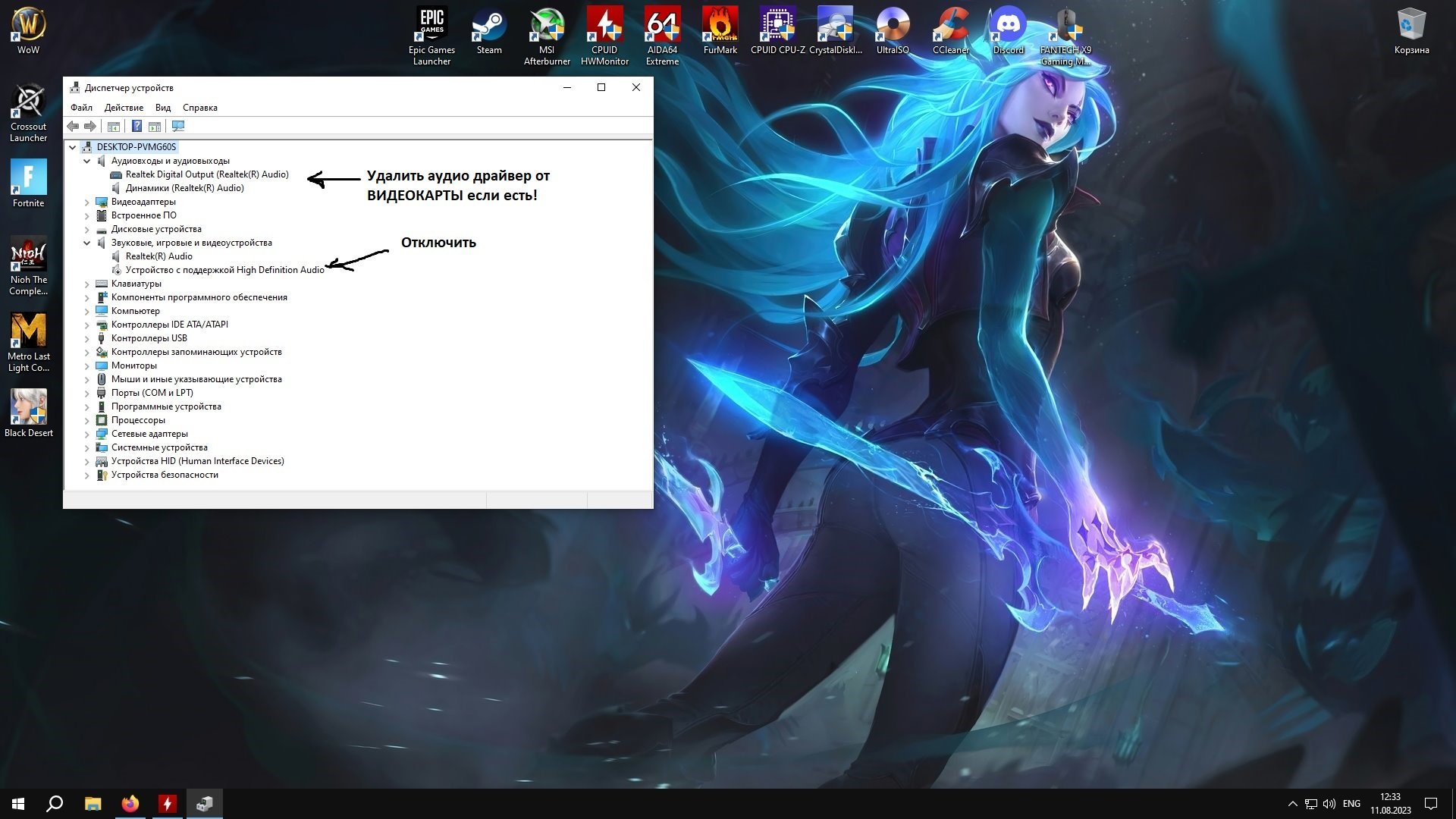1456x819 pixels.
Task: Select the Компьютер category row
Action: point(135,311)
